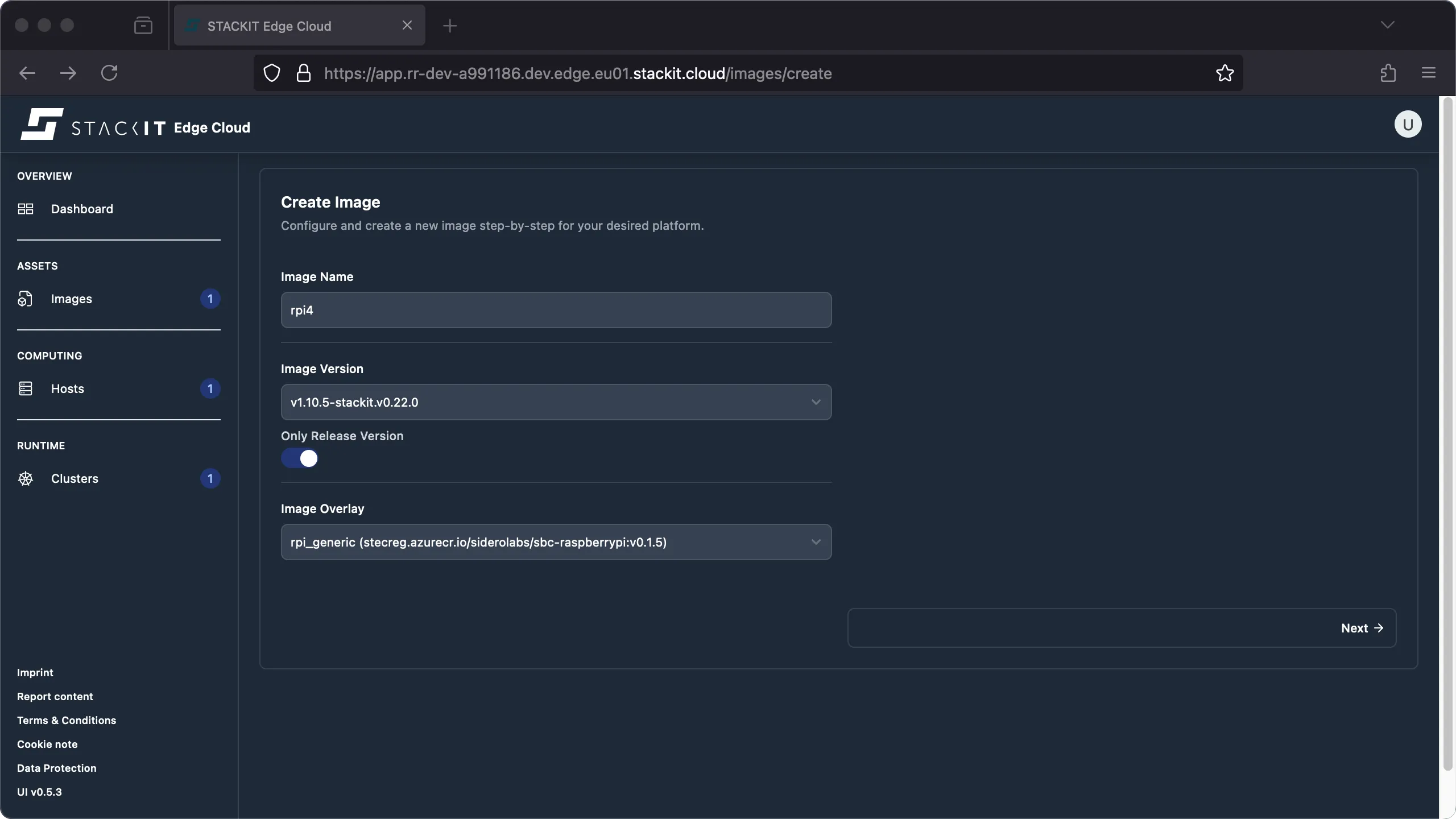
Task: Click the connection security lock icon
Action: 304,73
